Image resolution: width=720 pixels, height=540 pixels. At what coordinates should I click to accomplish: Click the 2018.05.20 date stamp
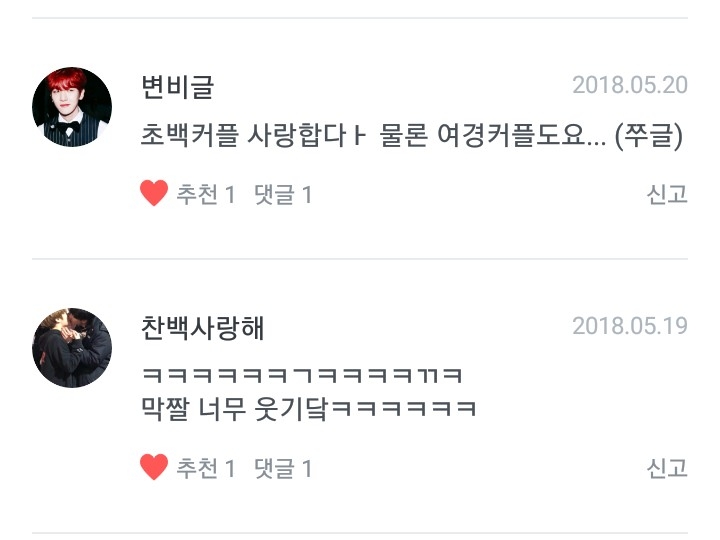tap(630, 85)
